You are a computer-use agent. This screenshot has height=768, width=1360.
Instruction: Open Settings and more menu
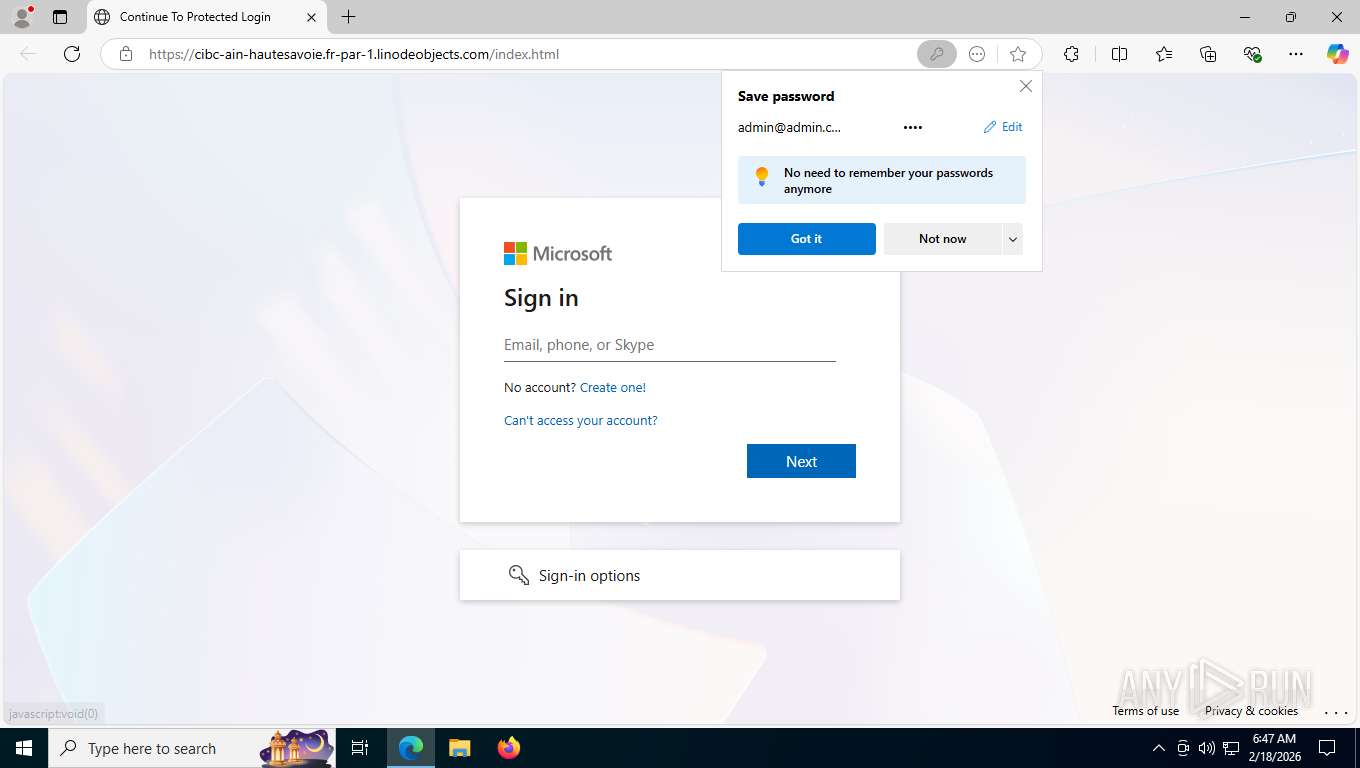pos(1296,54)
